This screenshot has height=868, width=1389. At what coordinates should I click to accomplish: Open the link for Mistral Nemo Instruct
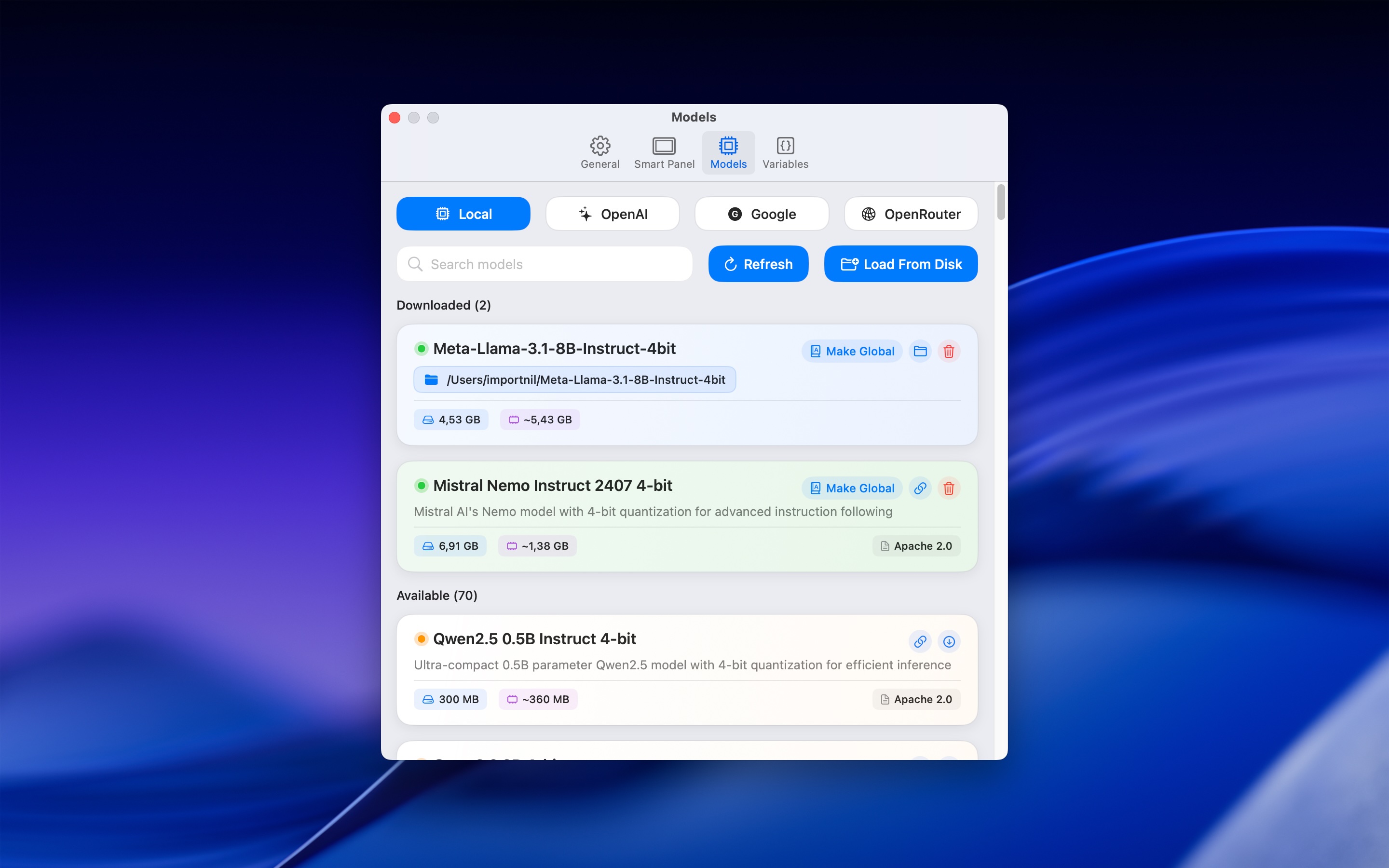pos(920,488)
